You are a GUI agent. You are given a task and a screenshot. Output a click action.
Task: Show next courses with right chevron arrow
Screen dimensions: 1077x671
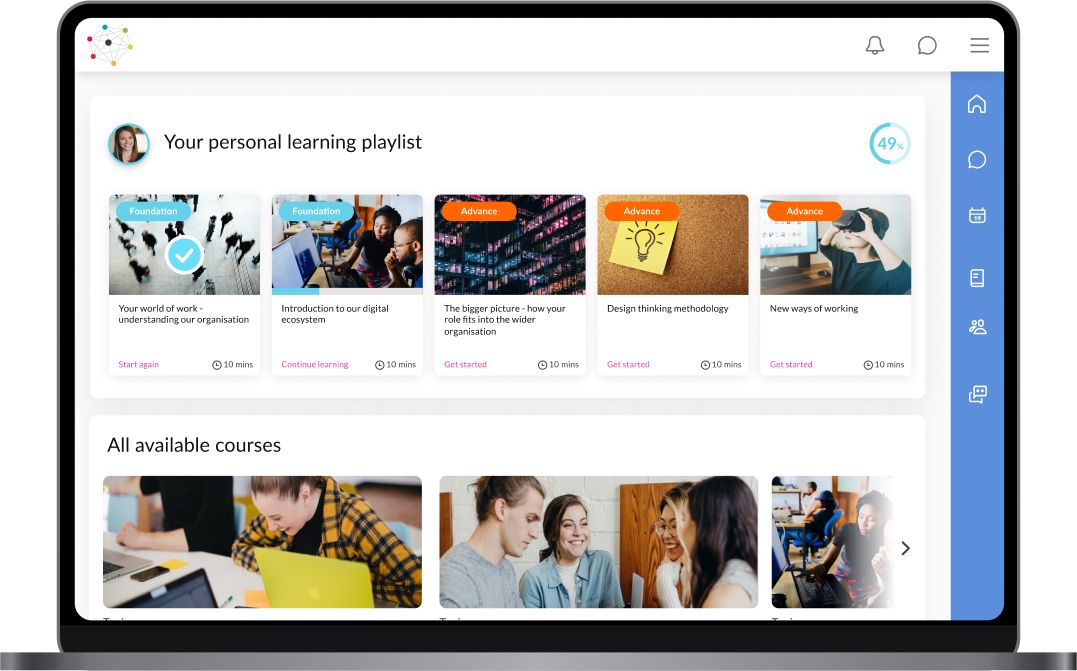(x=905, y=548)
